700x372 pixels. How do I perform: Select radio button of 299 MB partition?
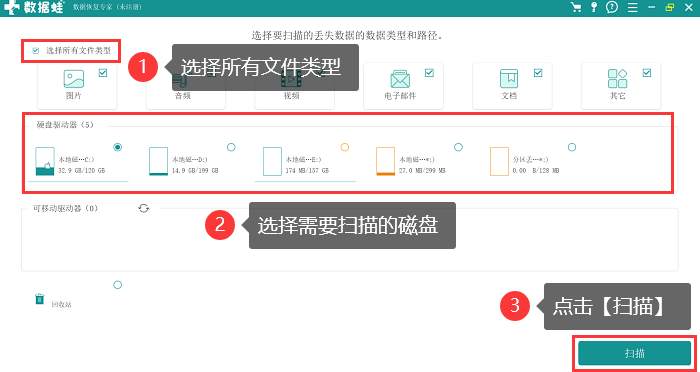[x=458, y=147]
